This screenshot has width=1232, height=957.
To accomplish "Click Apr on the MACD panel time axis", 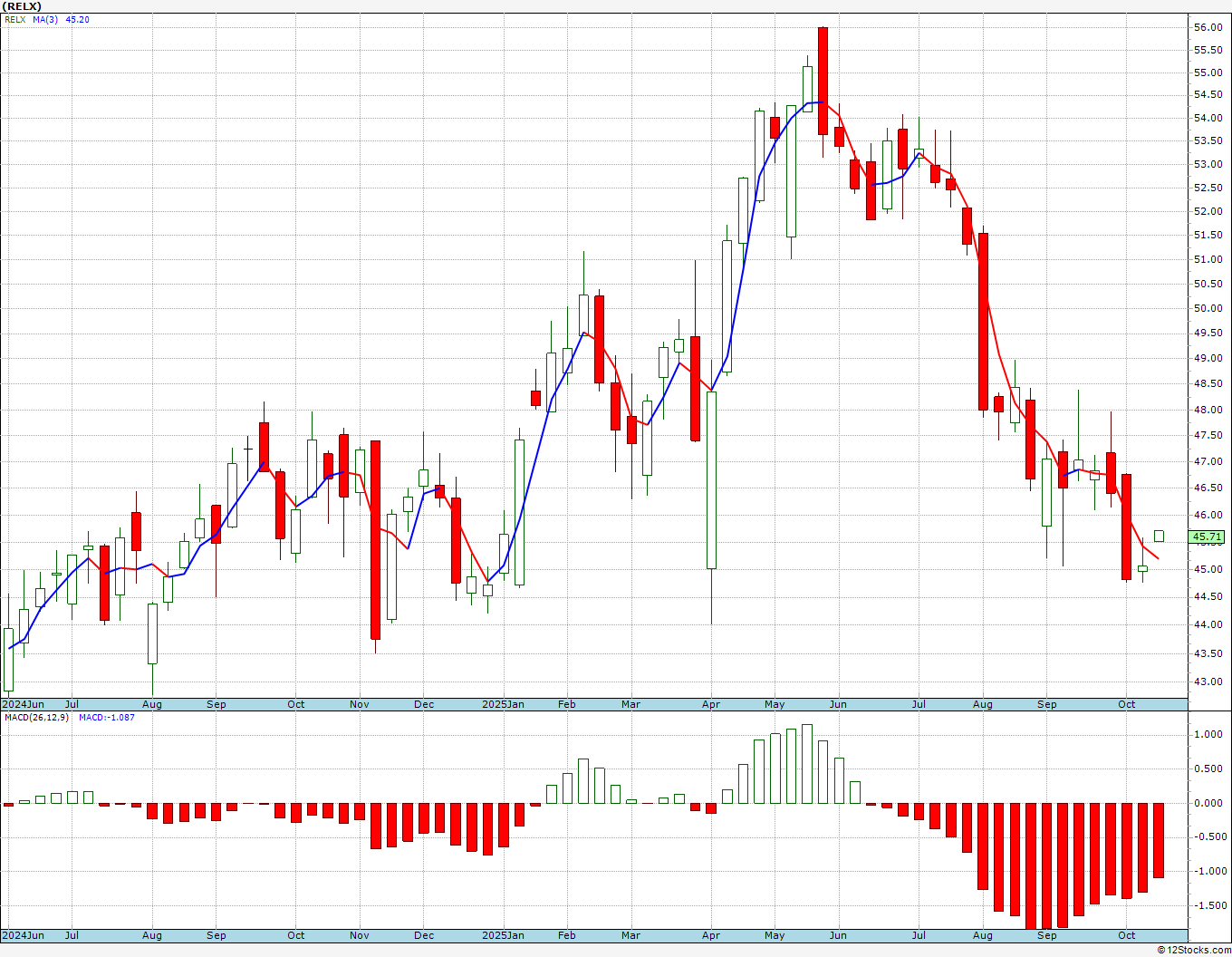I will (711, 935).
